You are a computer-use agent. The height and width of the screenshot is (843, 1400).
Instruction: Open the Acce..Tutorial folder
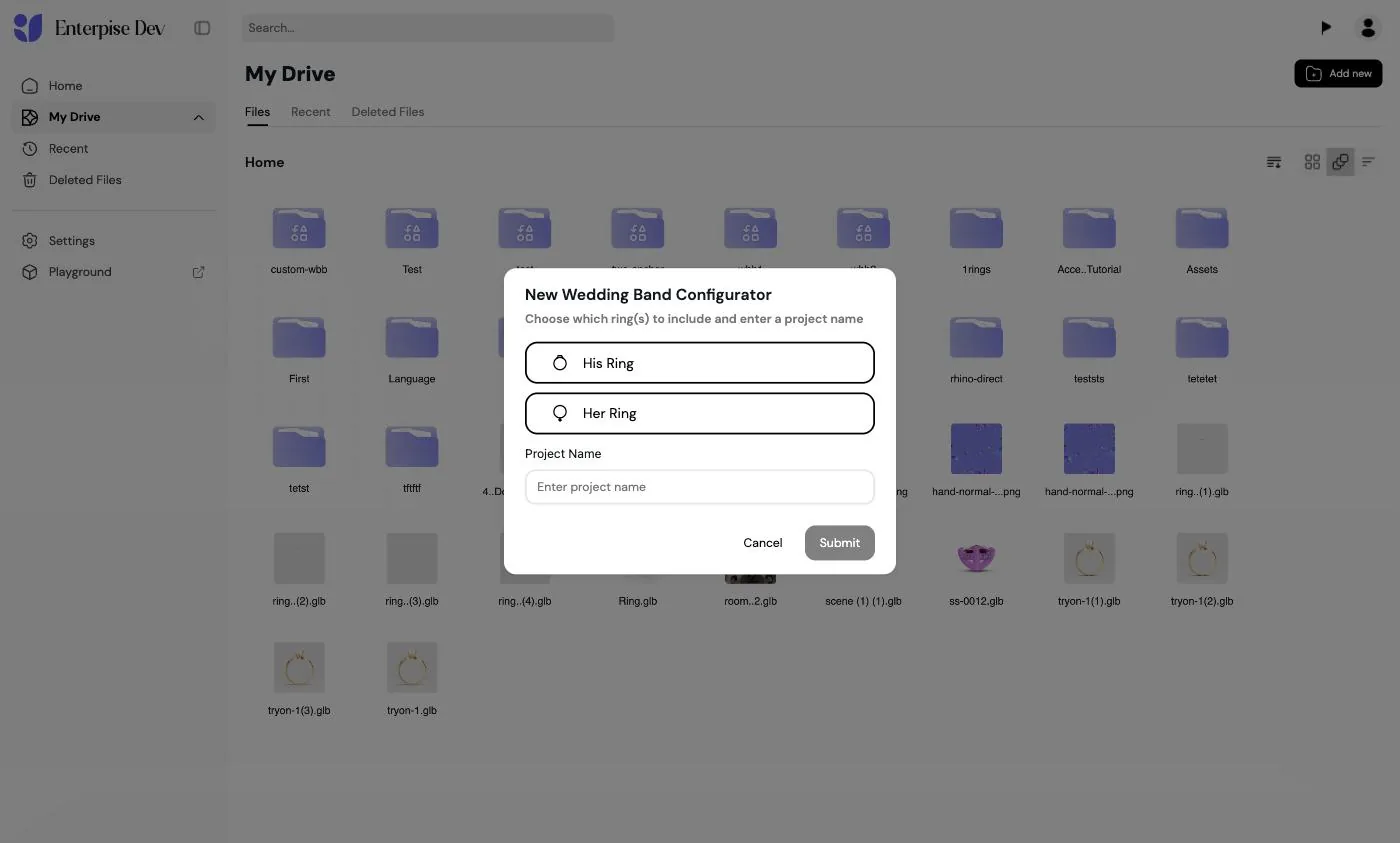[x=1089, y=229]
